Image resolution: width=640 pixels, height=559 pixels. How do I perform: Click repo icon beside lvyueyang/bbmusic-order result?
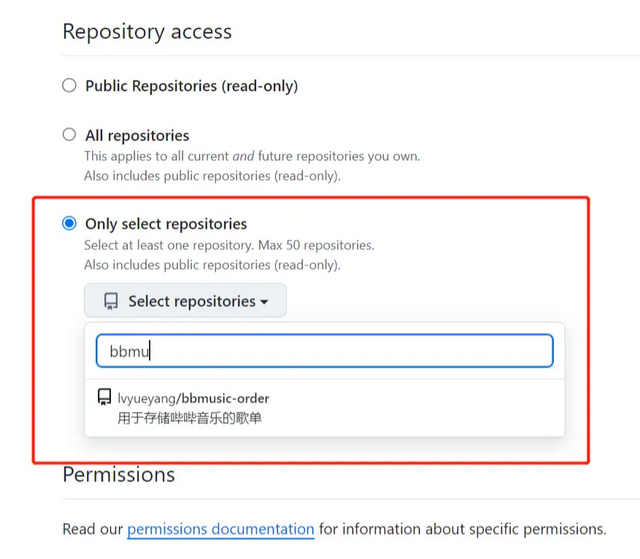coord(104,398)
